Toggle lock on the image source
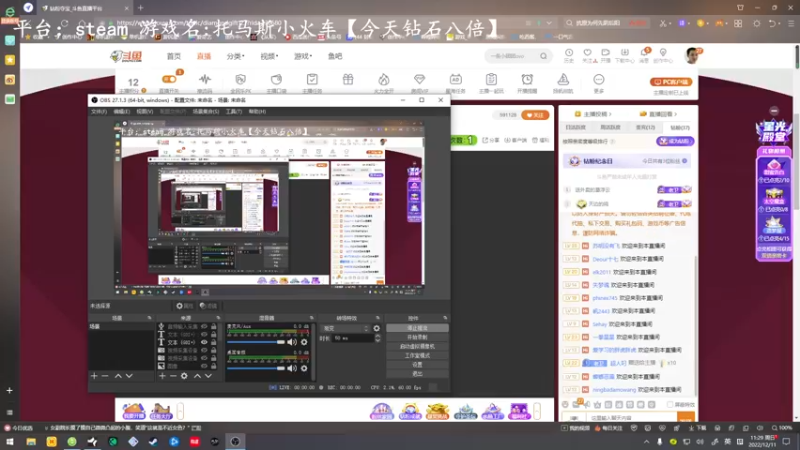The height and width of the screenshot is (450, 800). point(214,366)
